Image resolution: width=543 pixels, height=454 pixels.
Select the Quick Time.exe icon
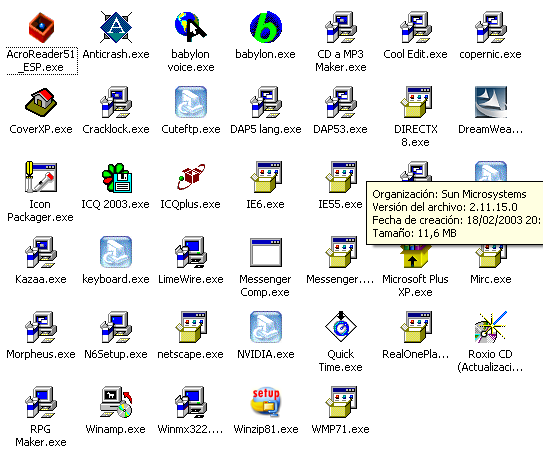coord(341,327)
